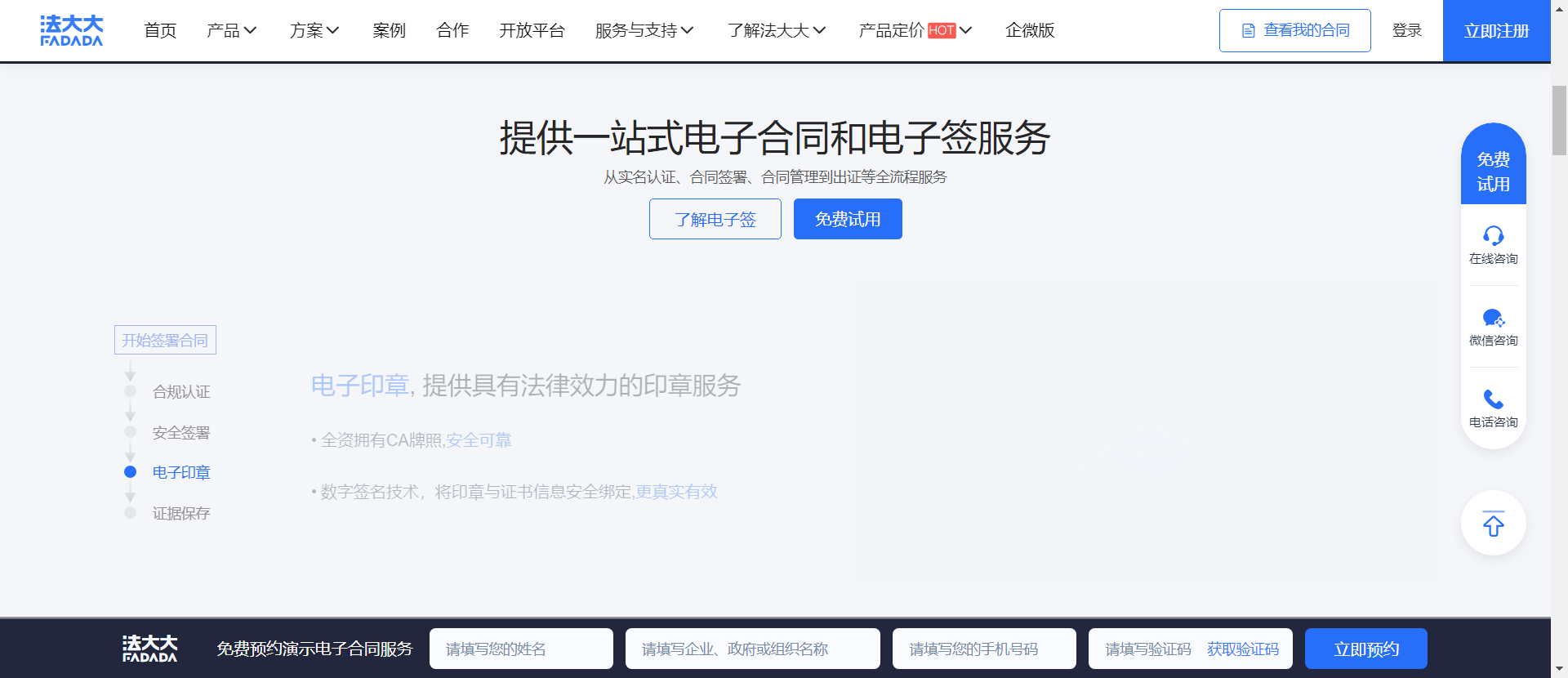Click the 获取验证码 link

point(1242,649)
